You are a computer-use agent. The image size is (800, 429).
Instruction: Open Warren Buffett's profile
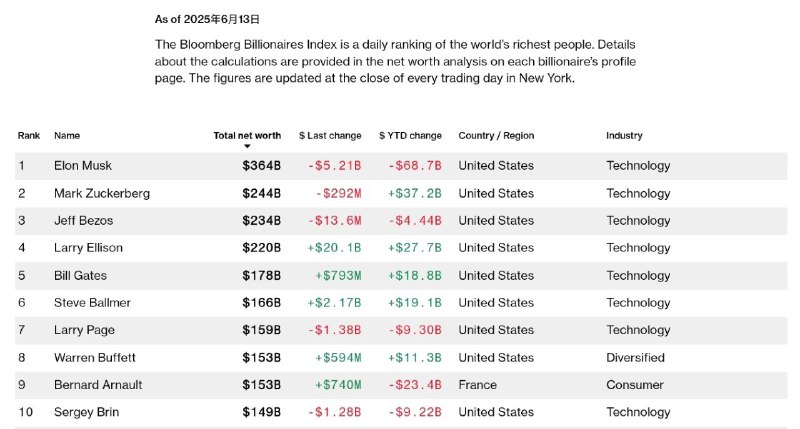click(x=95, y=358)
